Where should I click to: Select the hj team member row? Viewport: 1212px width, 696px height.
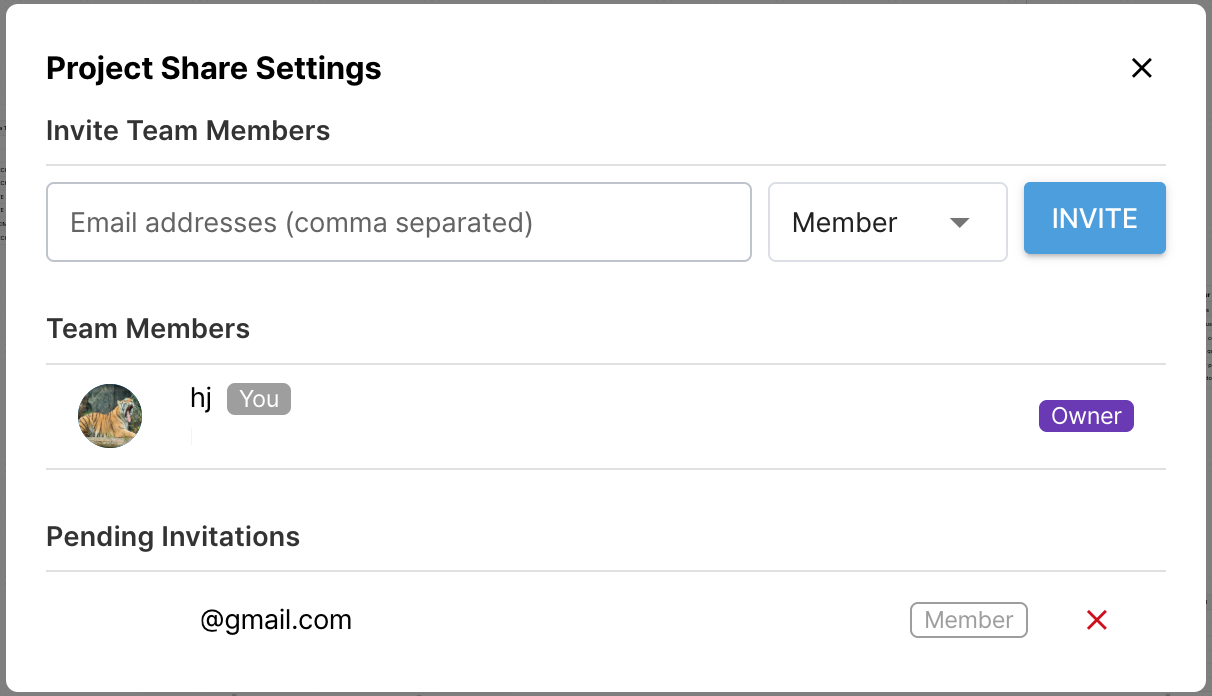pos(606,416)
